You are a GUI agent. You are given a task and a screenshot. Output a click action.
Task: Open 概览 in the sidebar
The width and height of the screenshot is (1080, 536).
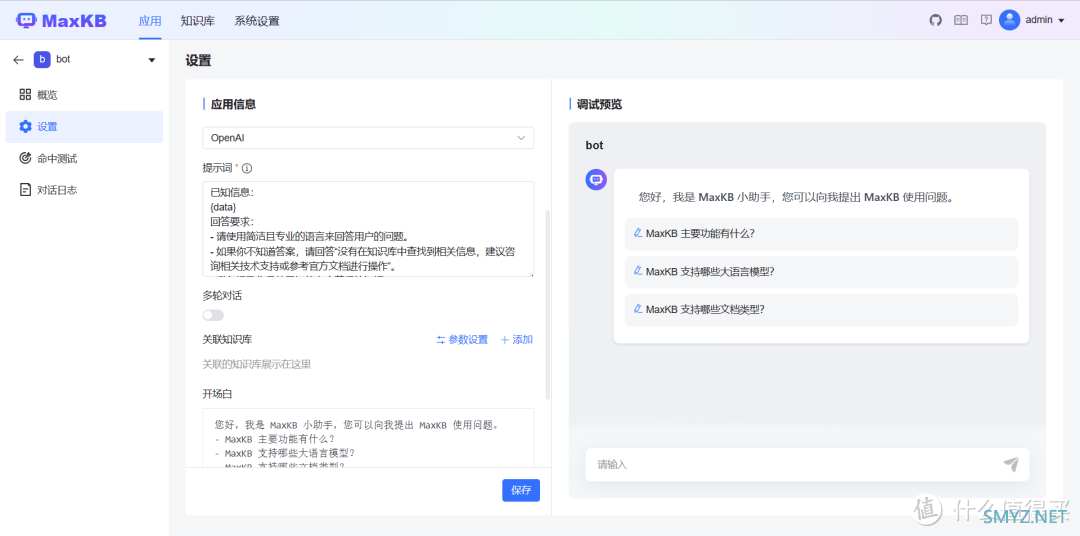(84, 95)
